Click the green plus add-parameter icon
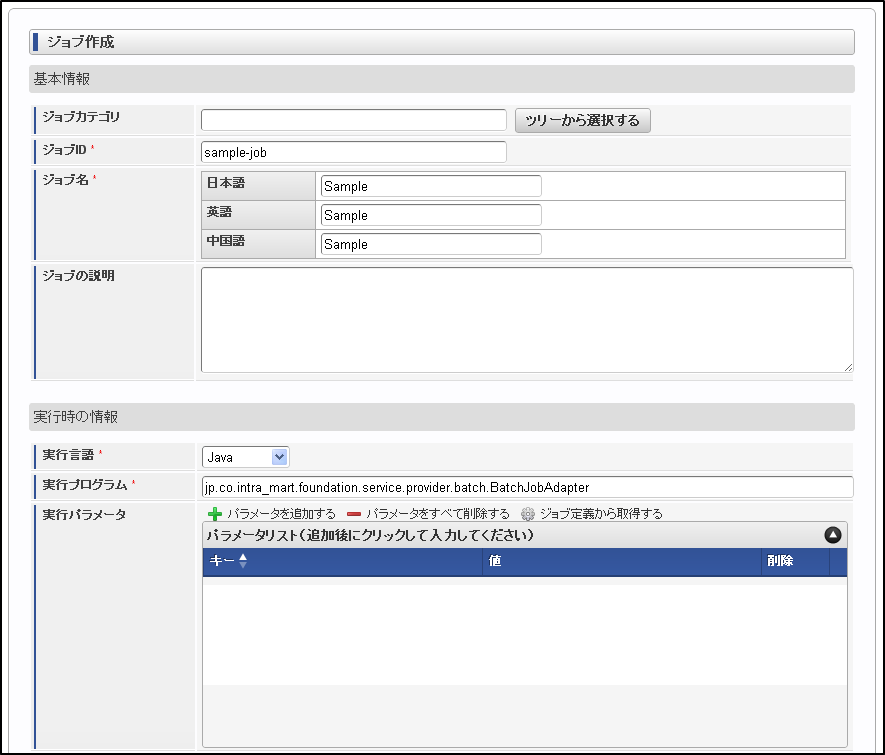Image resolution: width=885 pixels, height=755 pixels. (214, 513)
